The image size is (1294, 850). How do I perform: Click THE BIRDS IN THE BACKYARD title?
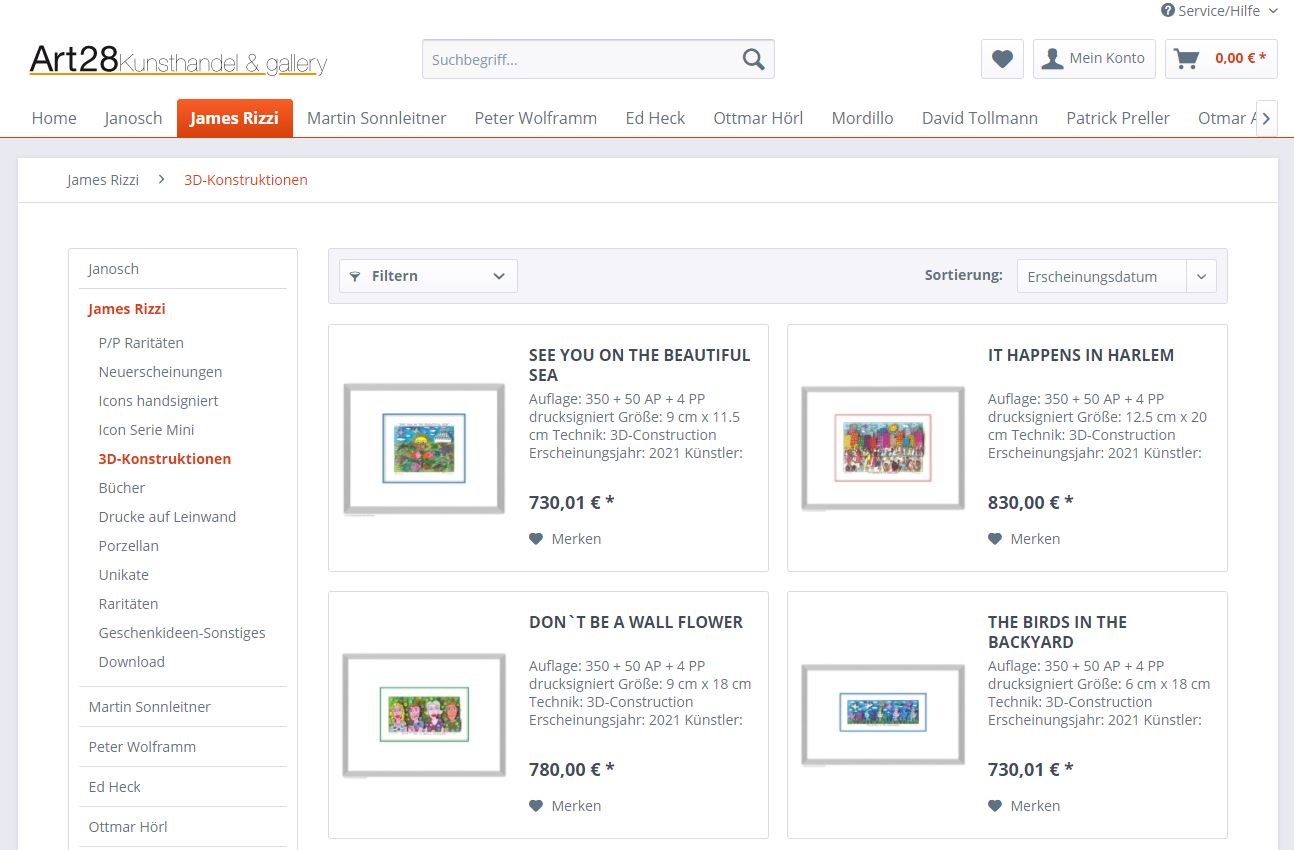(x=1057, y=632)
